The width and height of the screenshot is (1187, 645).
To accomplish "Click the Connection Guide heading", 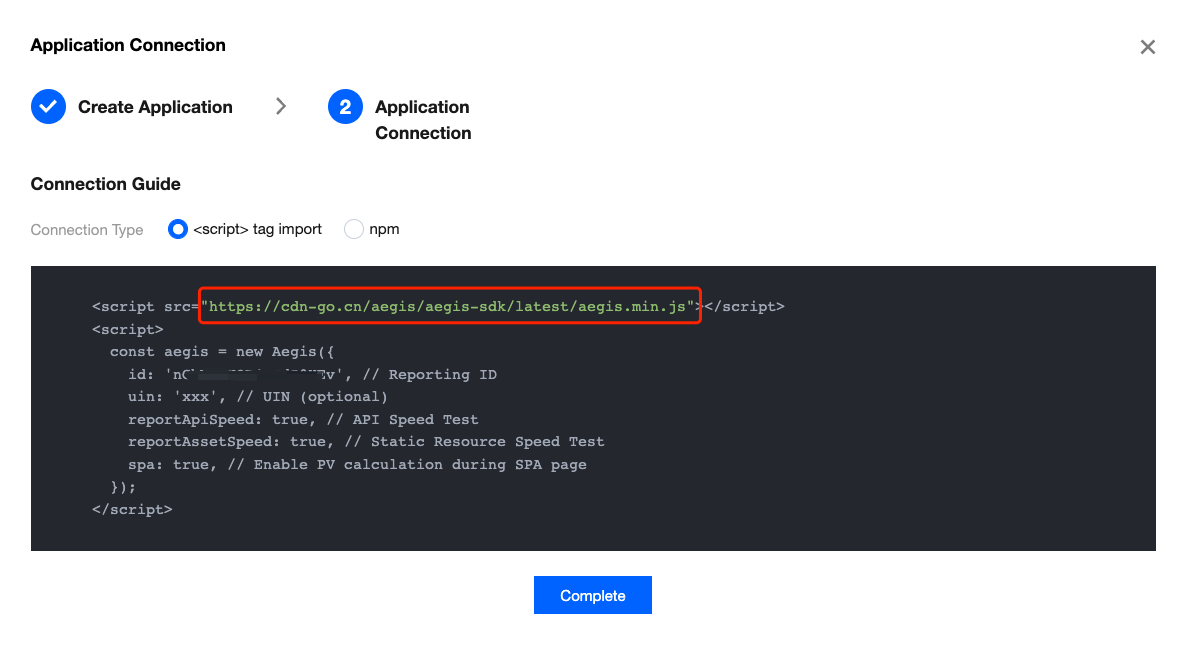I will click(106, 184).
